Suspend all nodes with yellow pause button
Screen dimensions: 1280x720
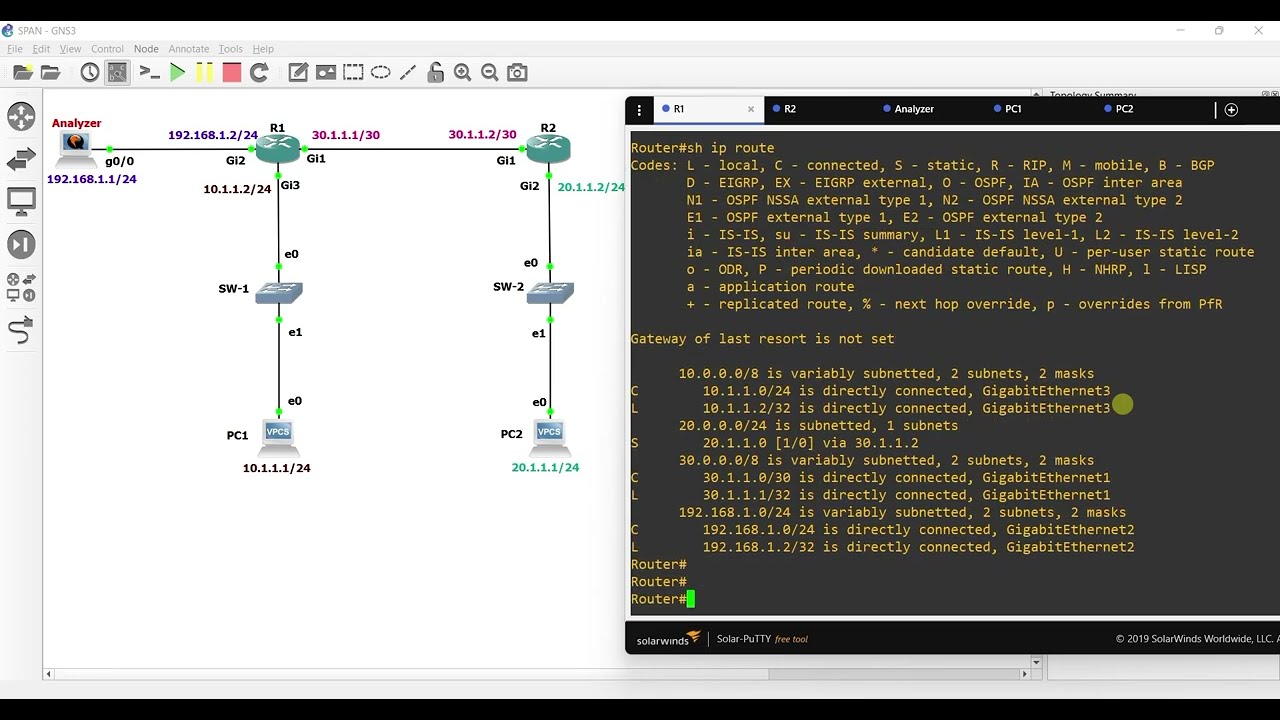pos(204,72)
